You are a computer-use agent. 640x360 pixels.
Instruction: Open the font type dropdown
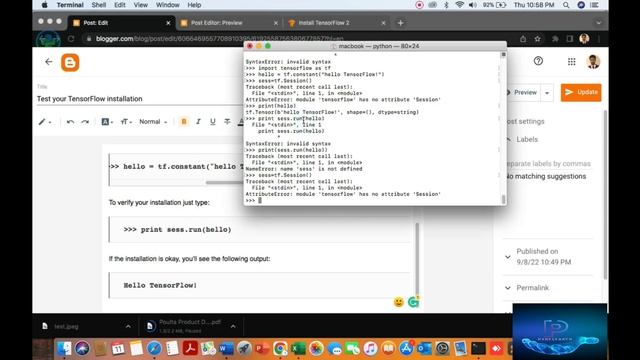click(x=107, y=122)
